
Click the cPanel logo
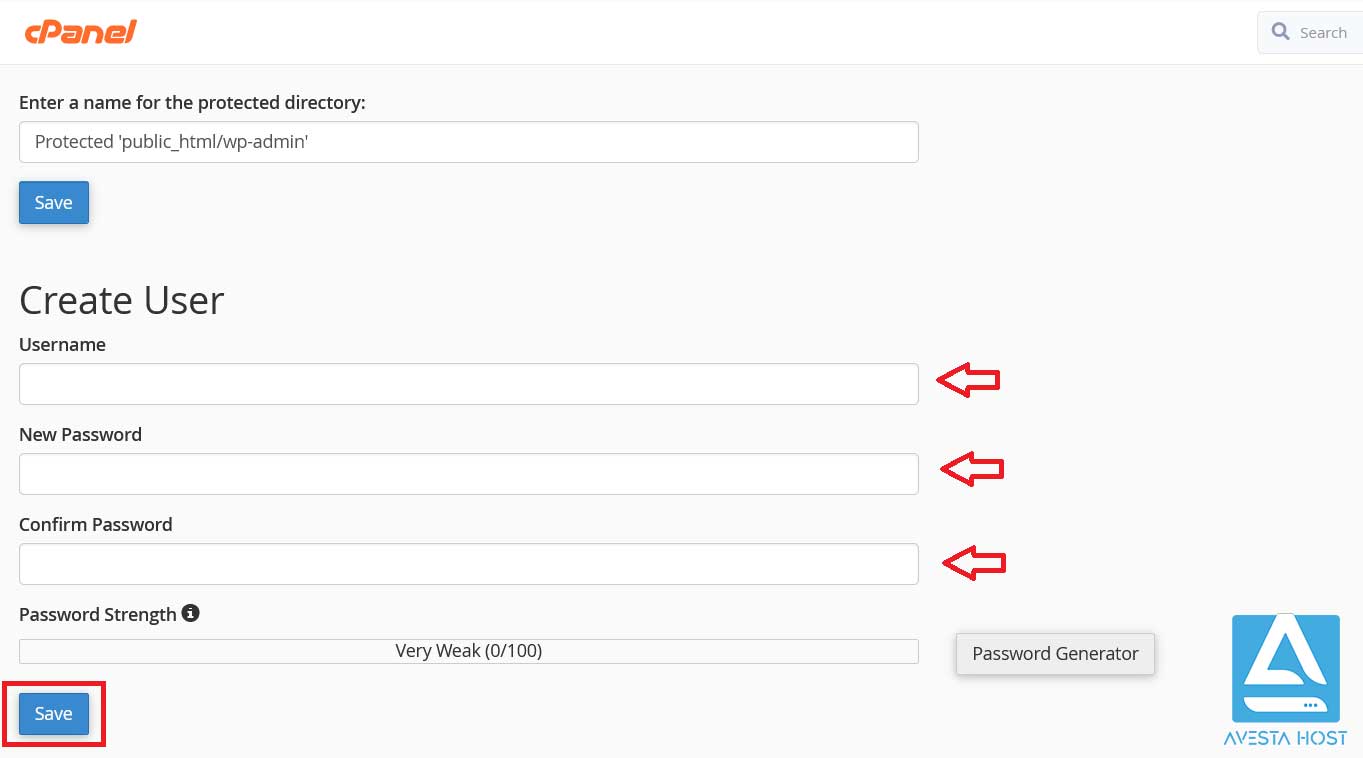pos(80,32)
